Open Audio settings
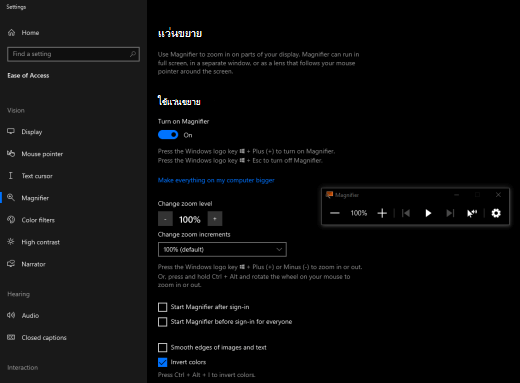The height and width of the screenshot is (383, 520). pos(23,315)
